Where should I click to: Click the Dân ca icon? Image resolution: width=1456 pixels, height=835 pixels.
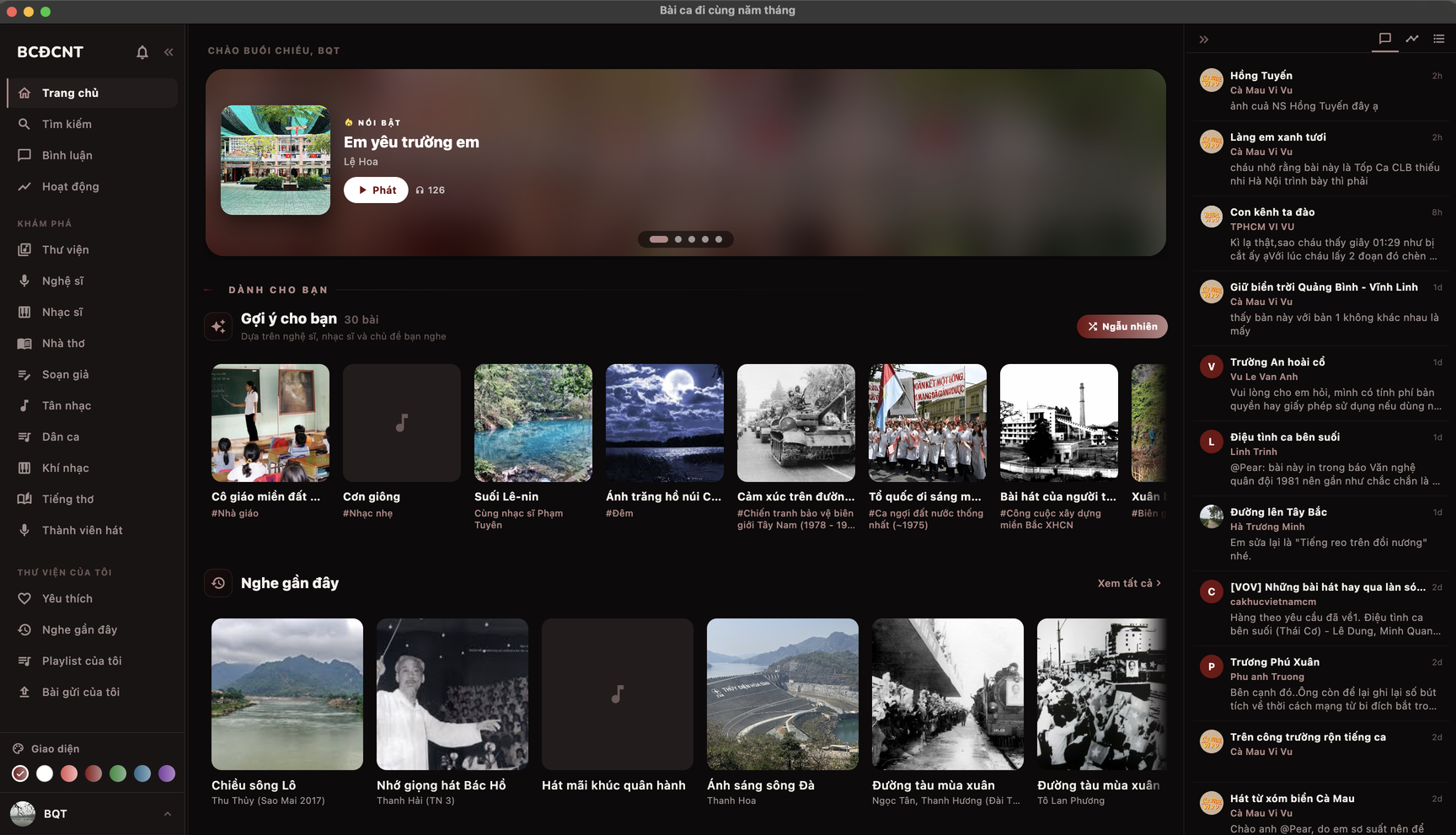coord(24,436)
